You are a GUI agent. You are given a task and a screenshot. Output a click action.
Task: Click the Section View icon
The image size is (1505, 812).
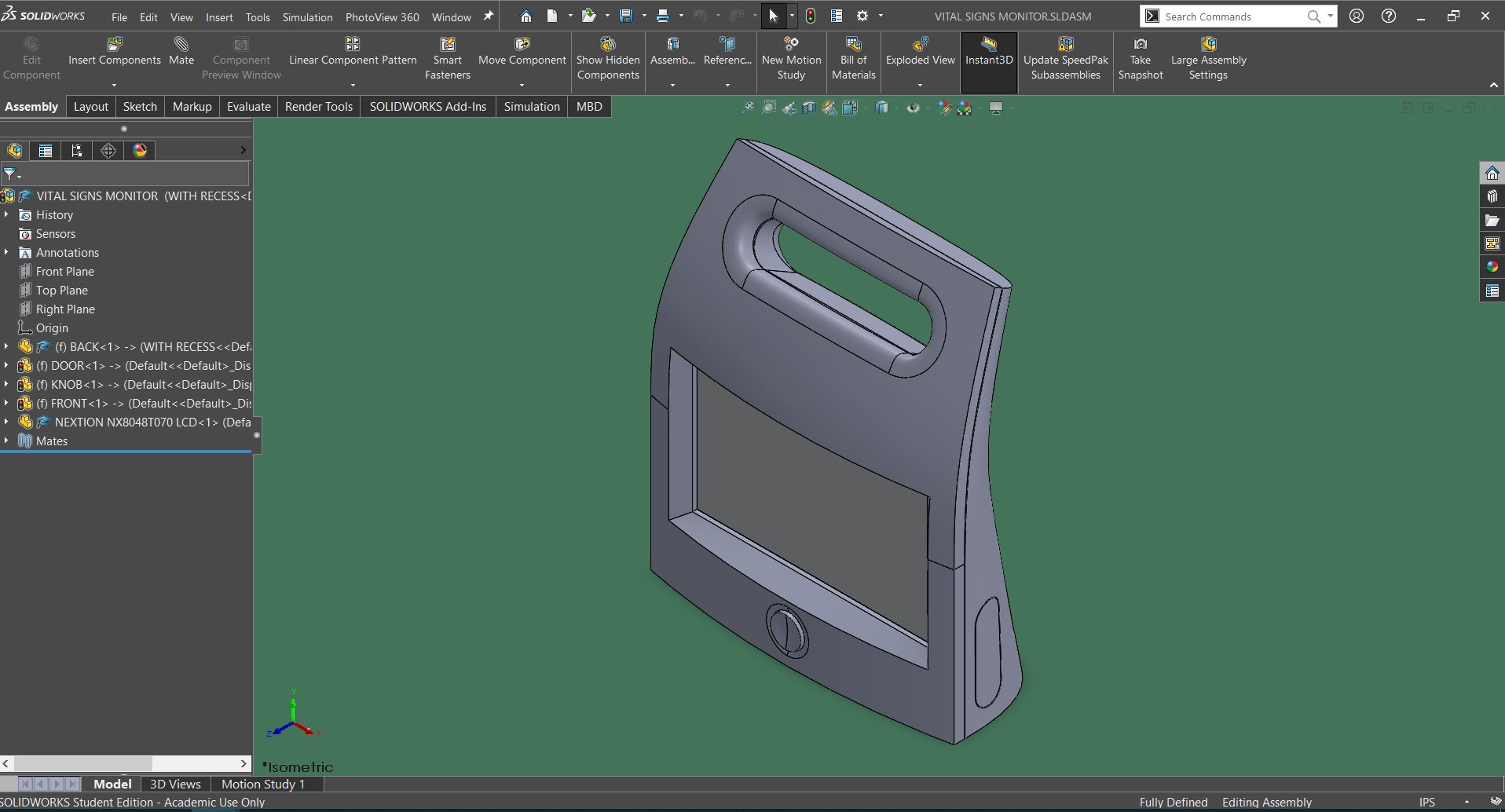809,108
